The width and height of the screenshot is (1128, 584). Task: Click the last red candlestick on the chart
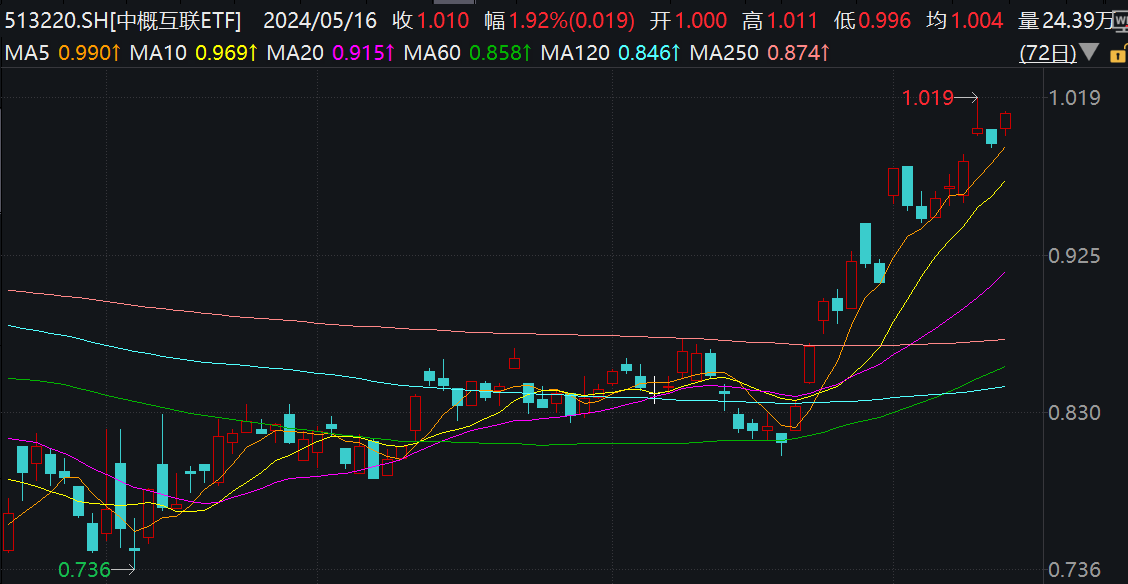(1005, 121)
